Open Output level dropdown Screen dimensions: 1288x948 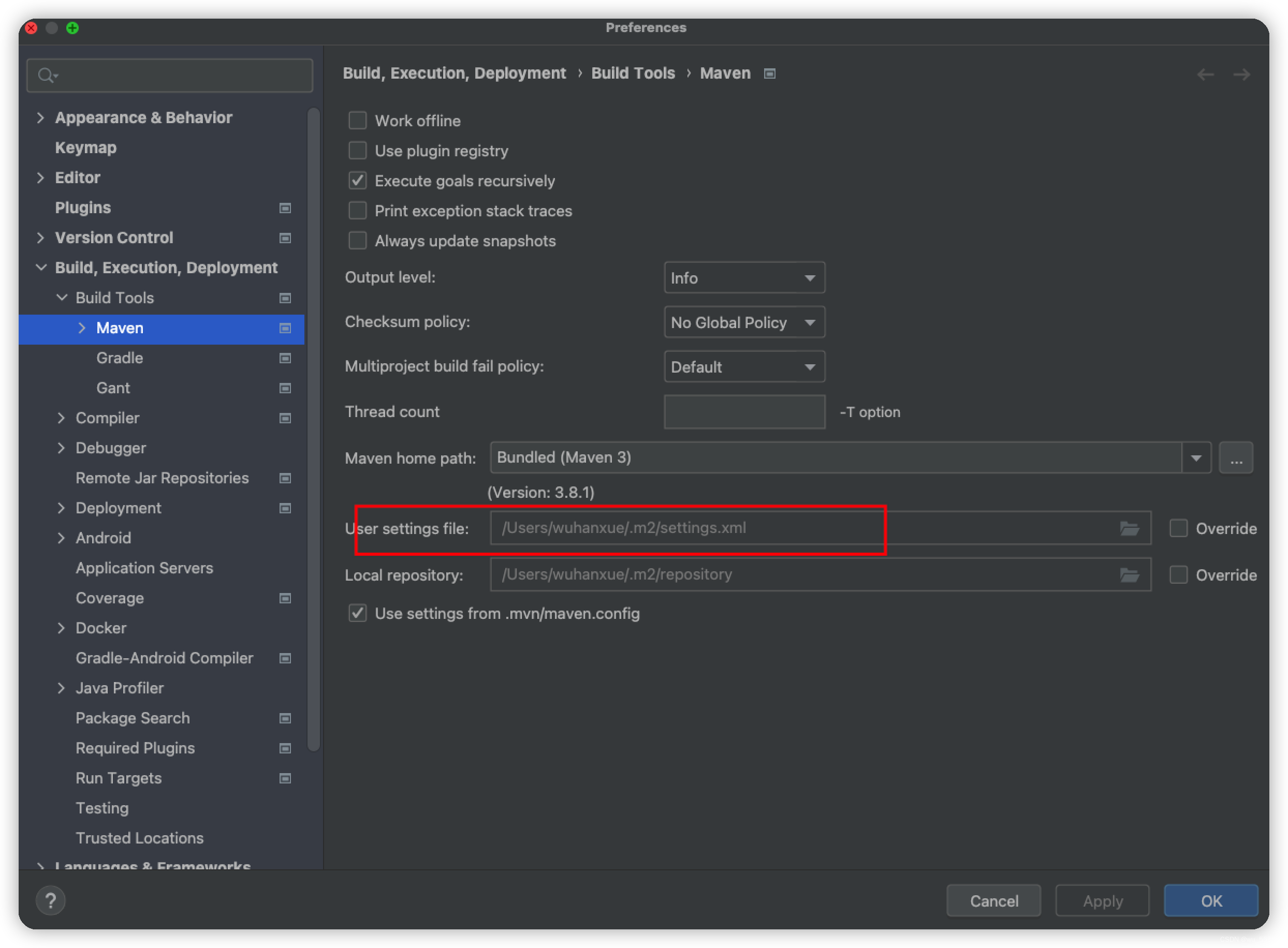click(x=744, y=278)
